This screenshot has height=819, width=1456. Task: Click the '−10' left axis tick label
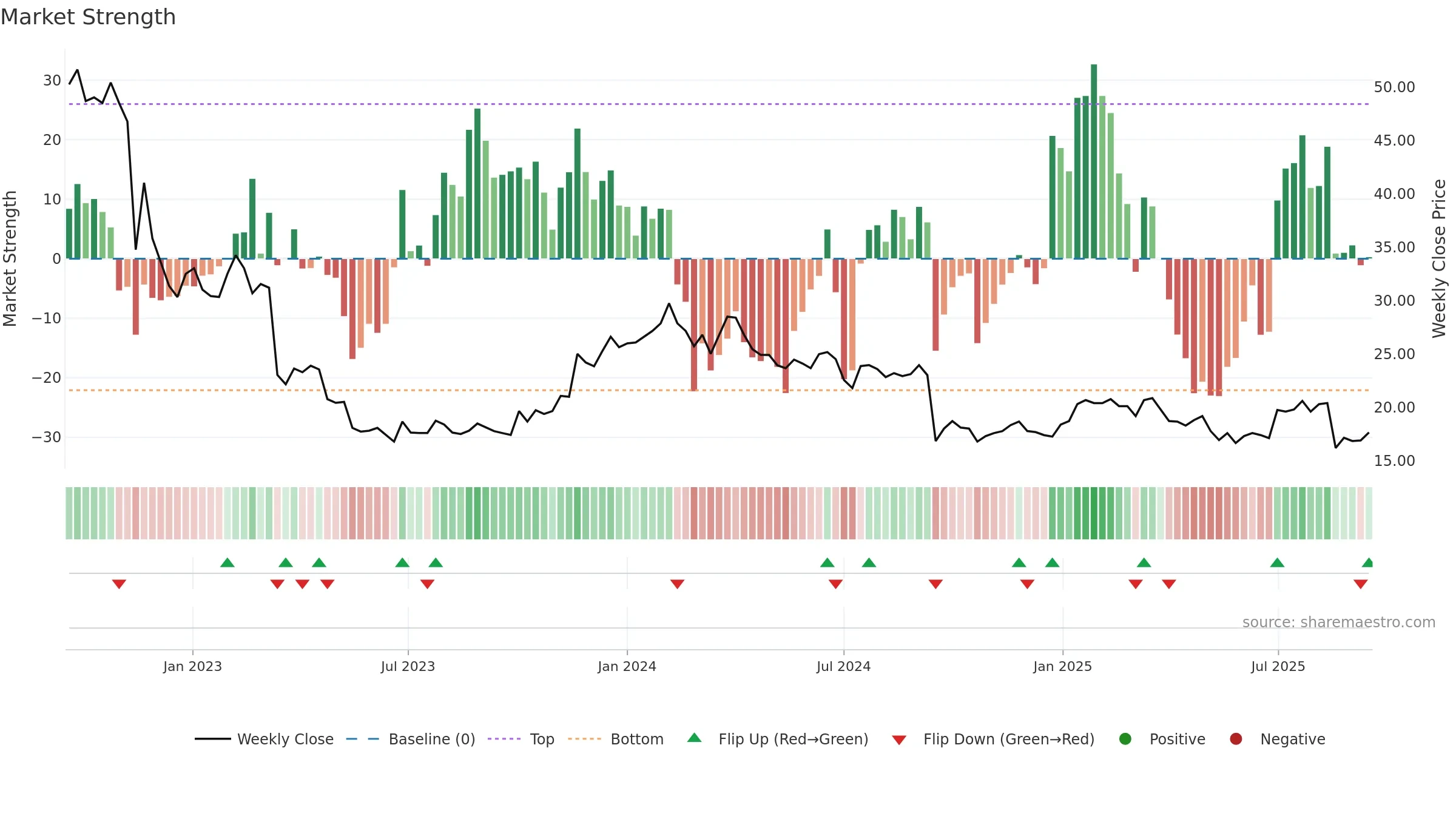click(x=47, y=318)
